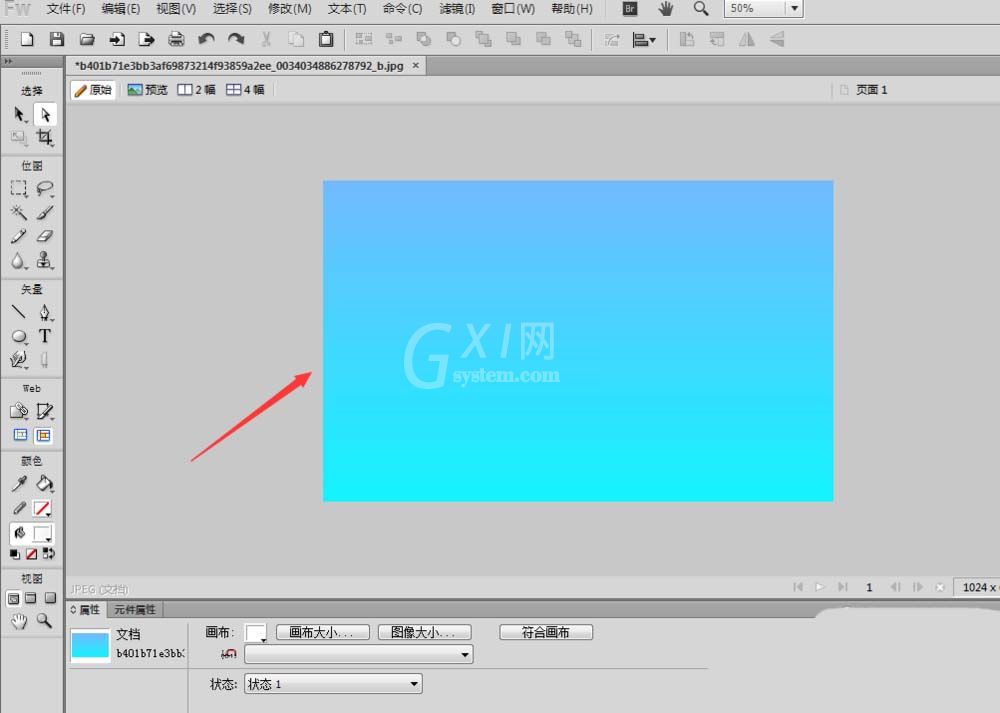
Task: Select the Knife tool
Action: 45,360
